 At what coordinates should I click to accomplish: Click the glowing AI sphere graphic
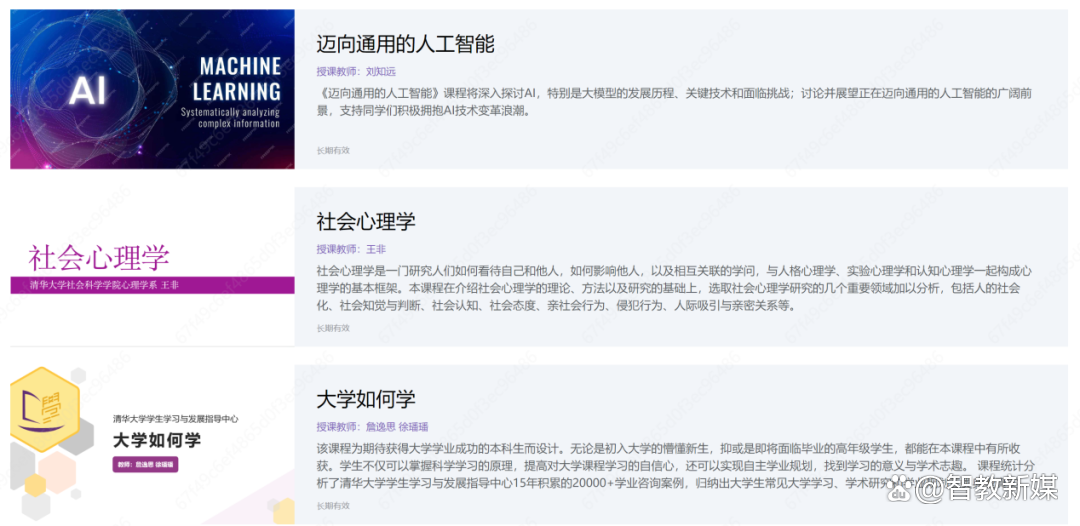[88, 91]
